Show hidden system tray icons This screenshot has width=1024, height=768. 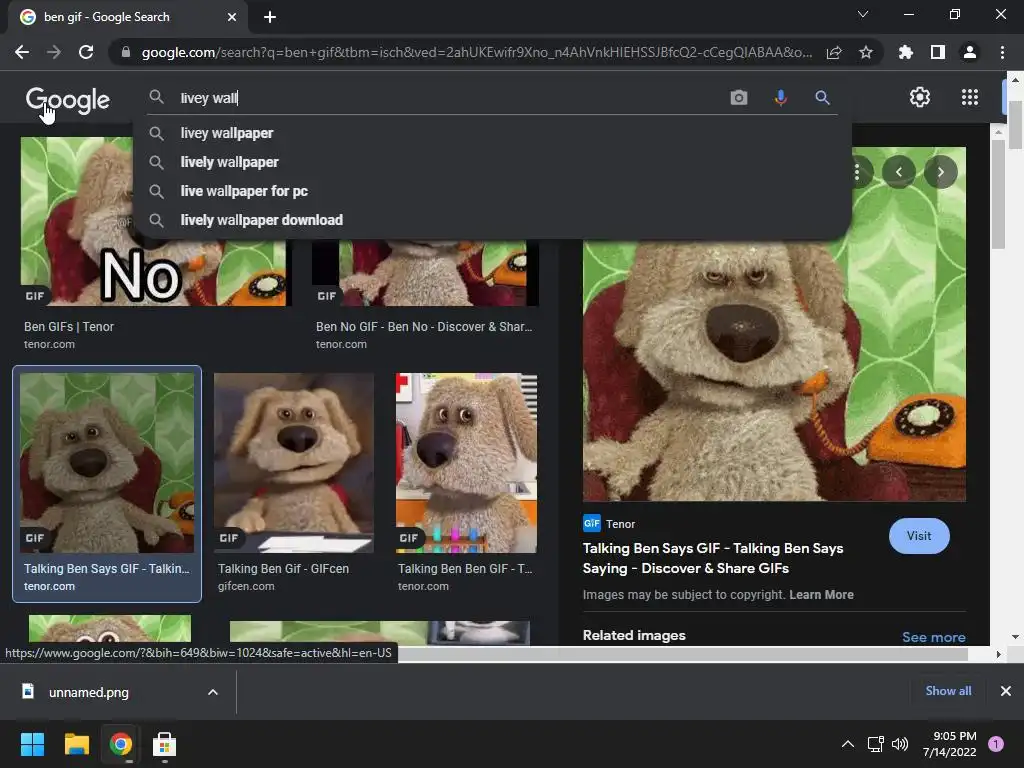pos(848,744)
